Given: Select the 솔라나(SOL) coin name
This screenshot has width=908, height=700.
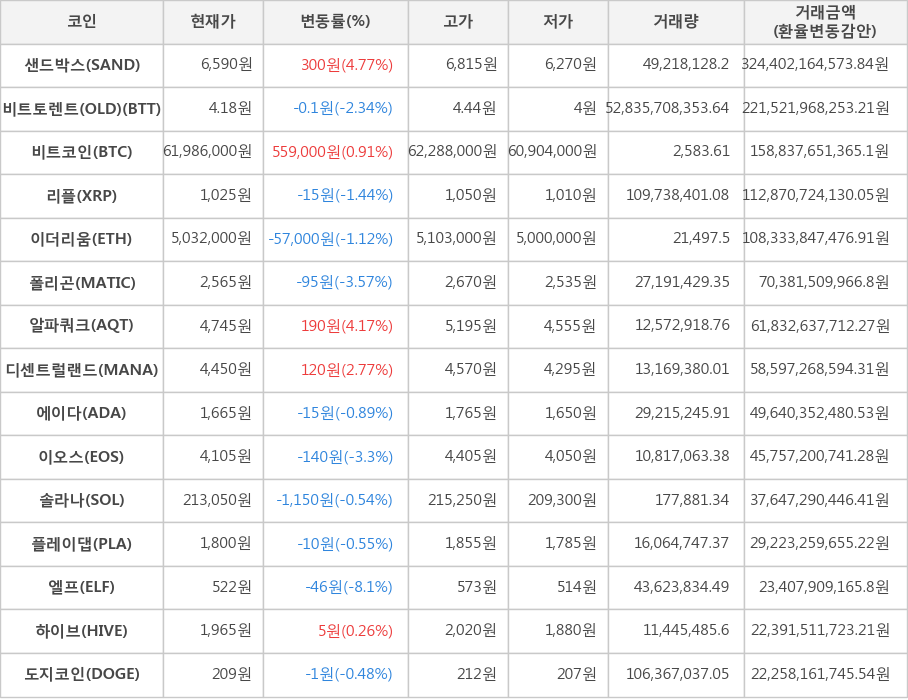Looking at the screenshot, I should tap(82, 500).
